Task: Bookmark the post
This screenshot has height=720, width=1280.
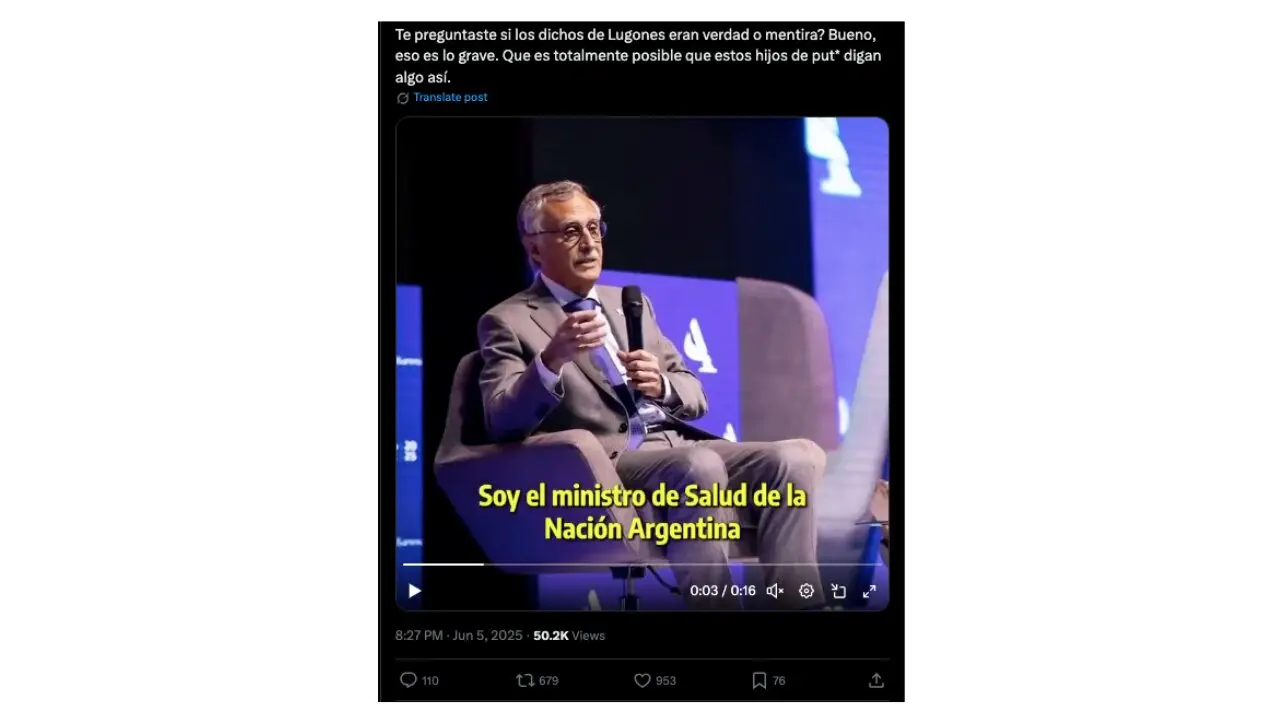Action: point(759,680)
